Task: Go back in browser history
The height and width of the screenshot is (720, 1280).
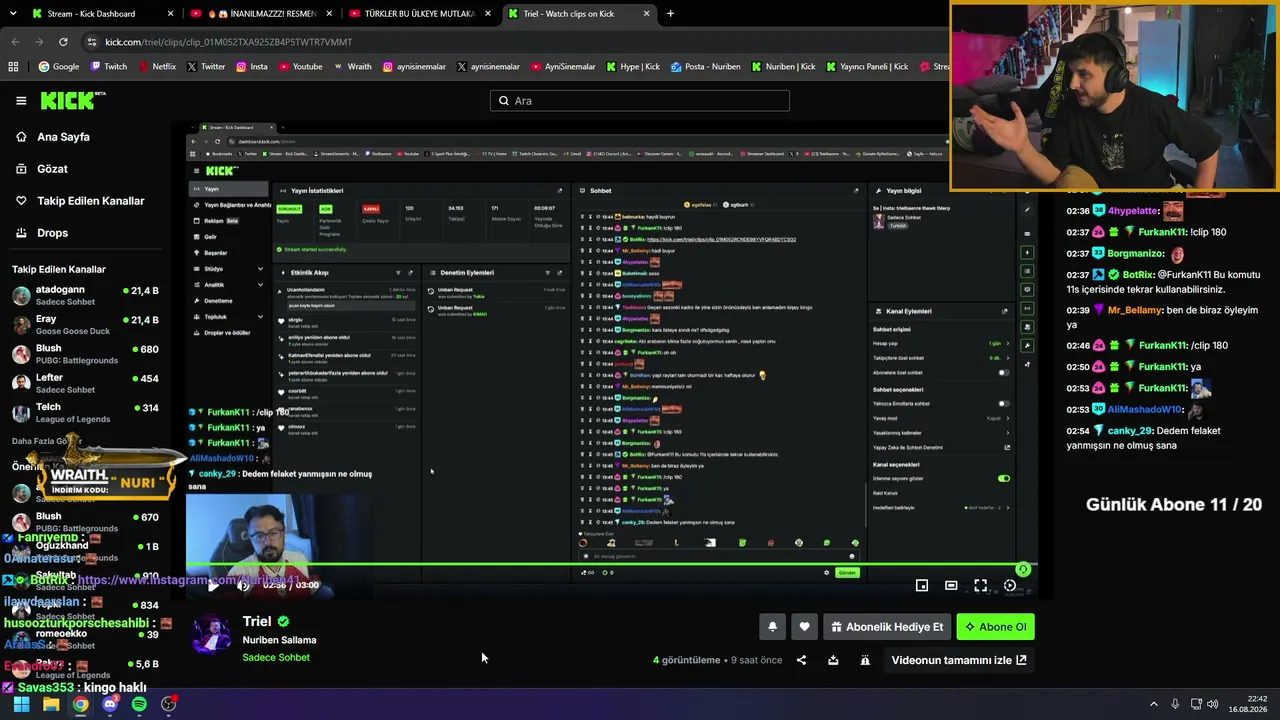Action: coord(15,42)
